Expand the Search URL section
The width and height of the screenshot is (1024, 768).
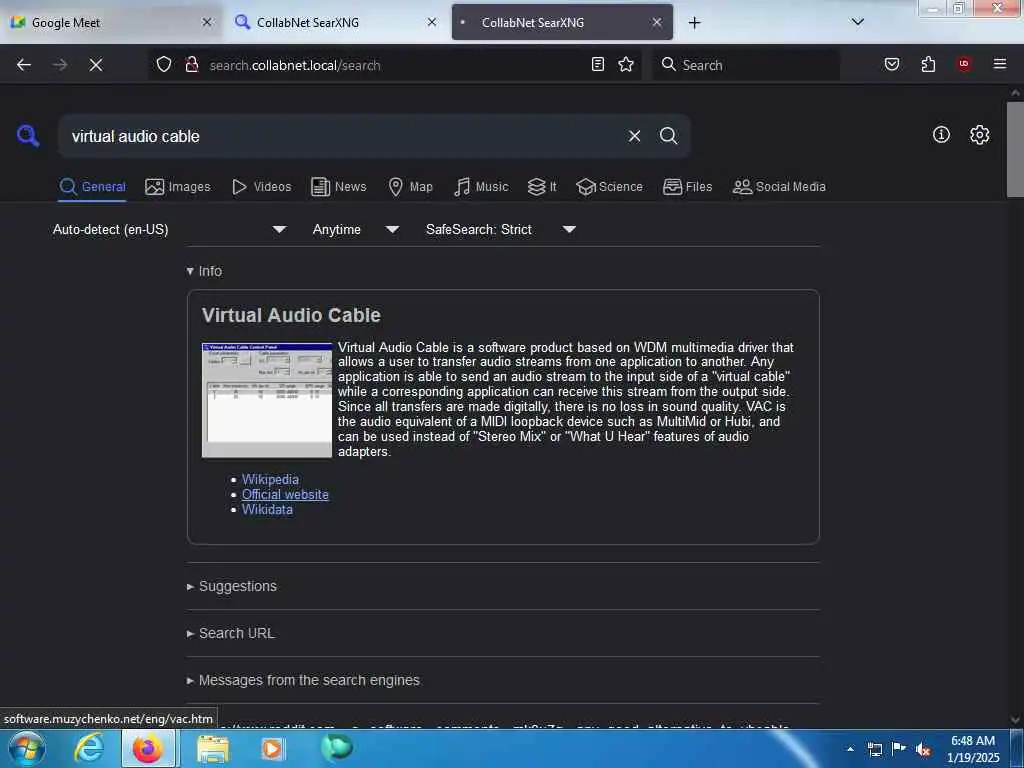tap(231, 633)
